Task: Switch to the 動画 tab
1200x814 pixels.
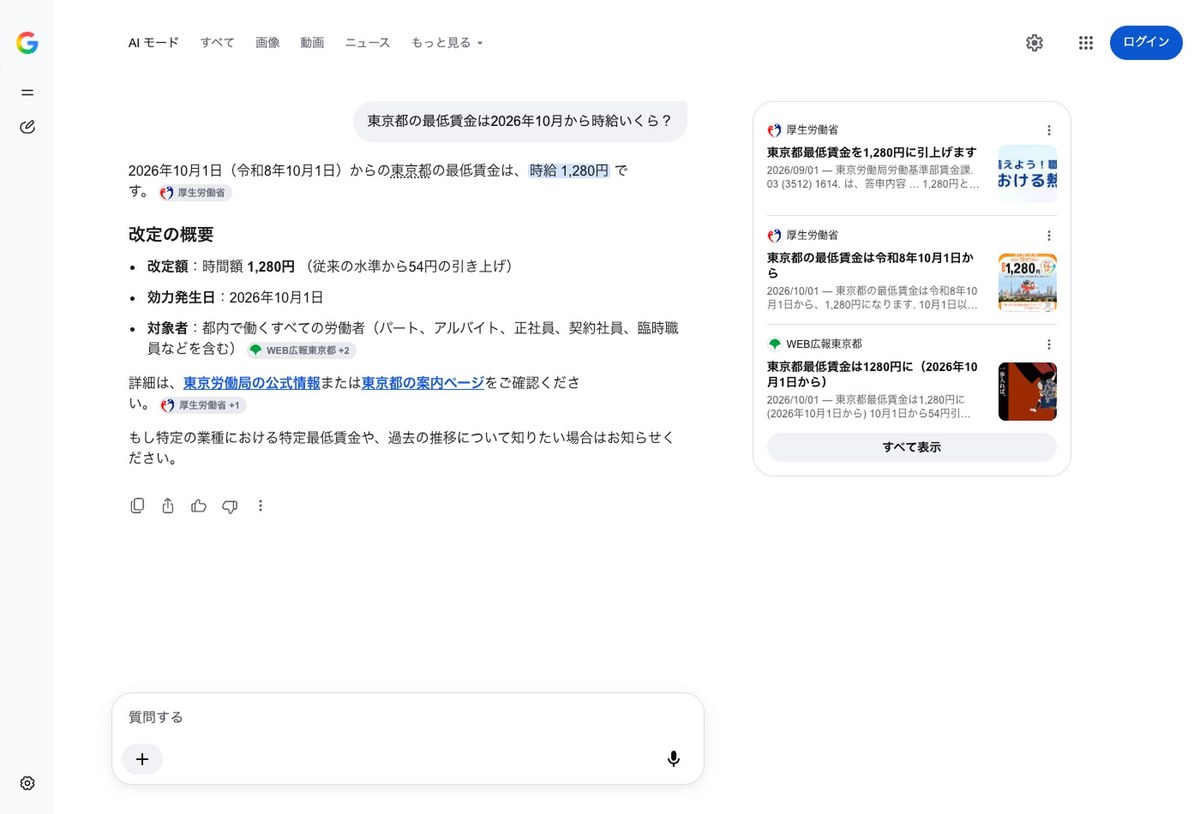Action: click(312, 43)
